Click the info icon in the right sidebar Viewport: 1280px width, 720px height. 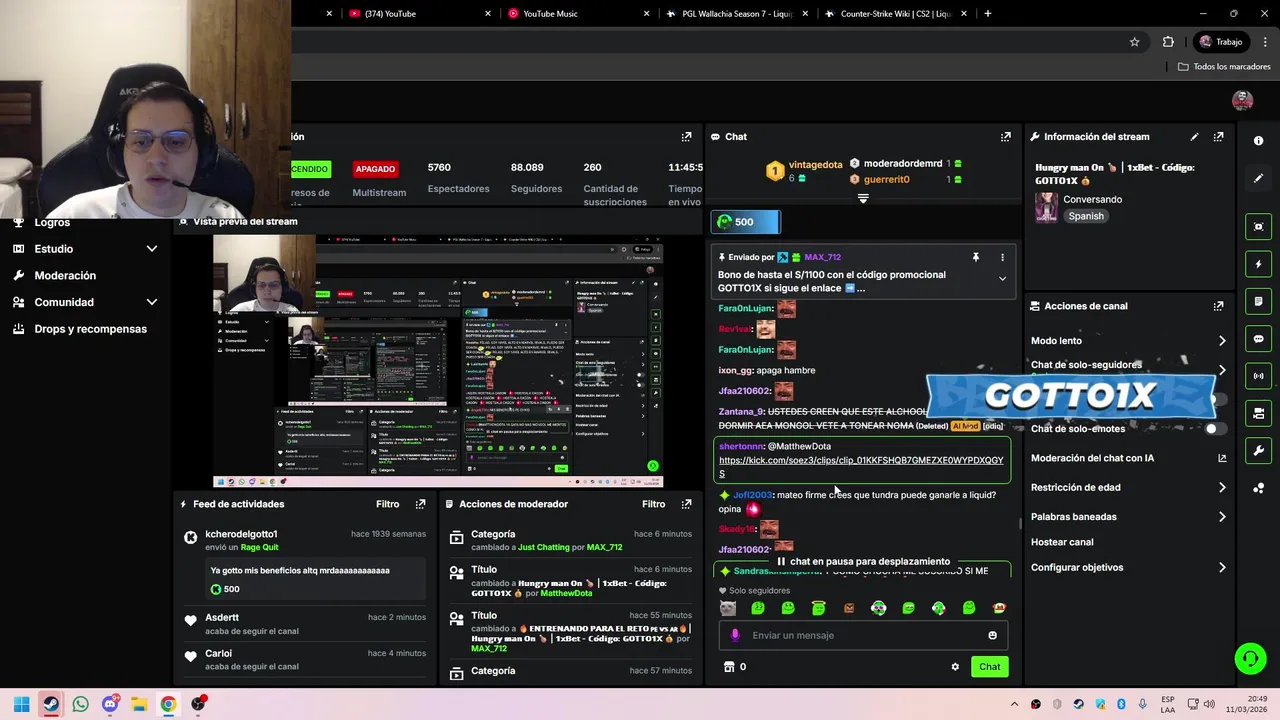coord(1258,141)
